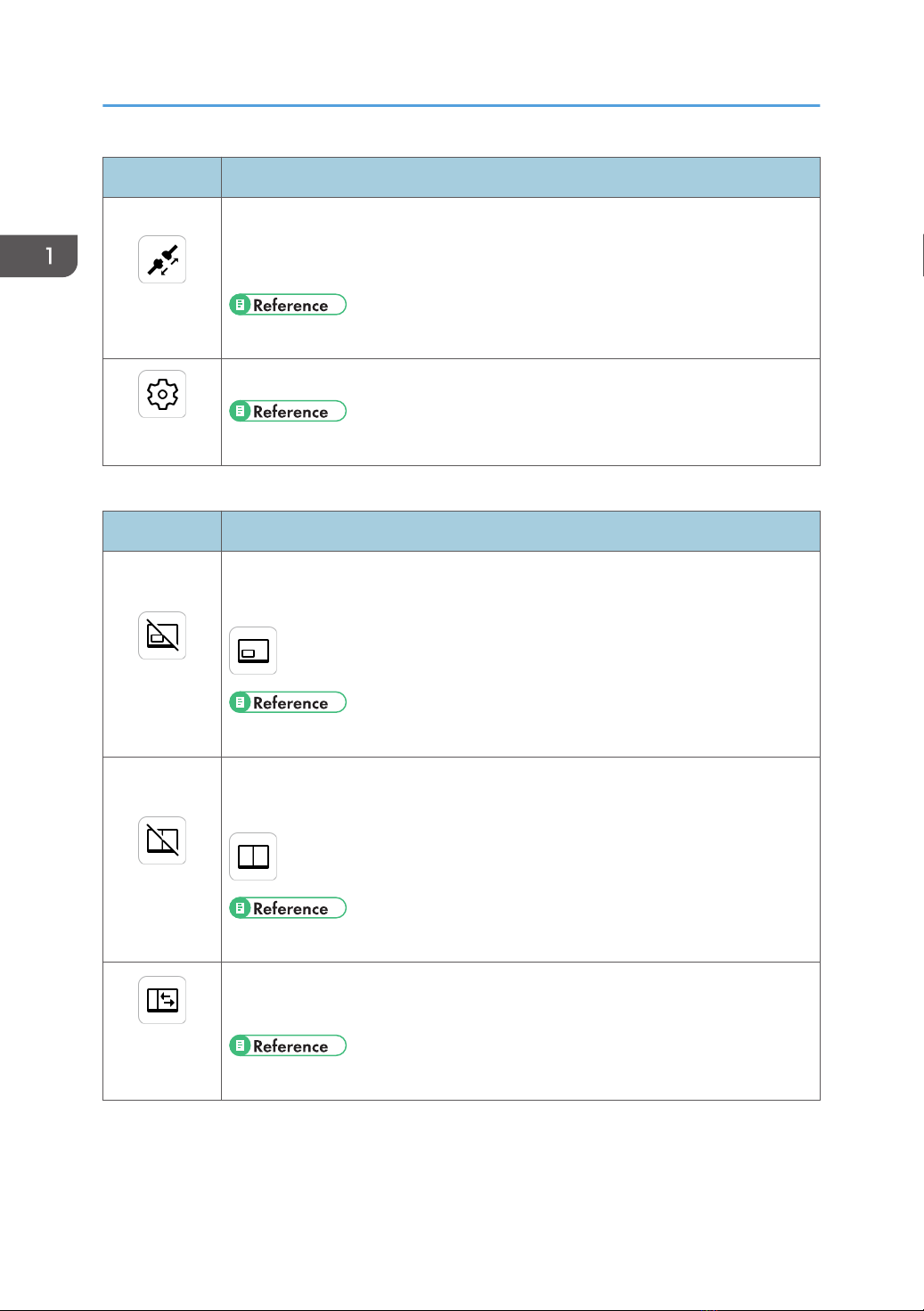Click the green document icon beside the gear row's Reference
This screenshot has height=1311, width=924.
click(x=240, y=411)
